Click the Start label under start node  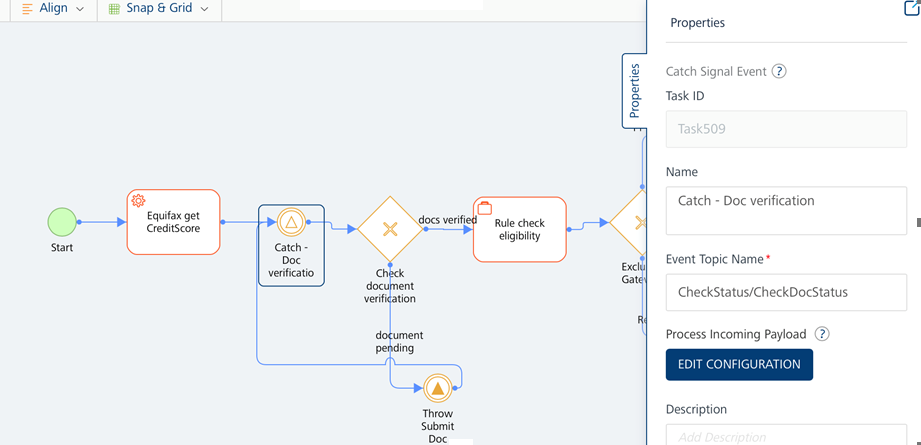(x=62, y=248)
